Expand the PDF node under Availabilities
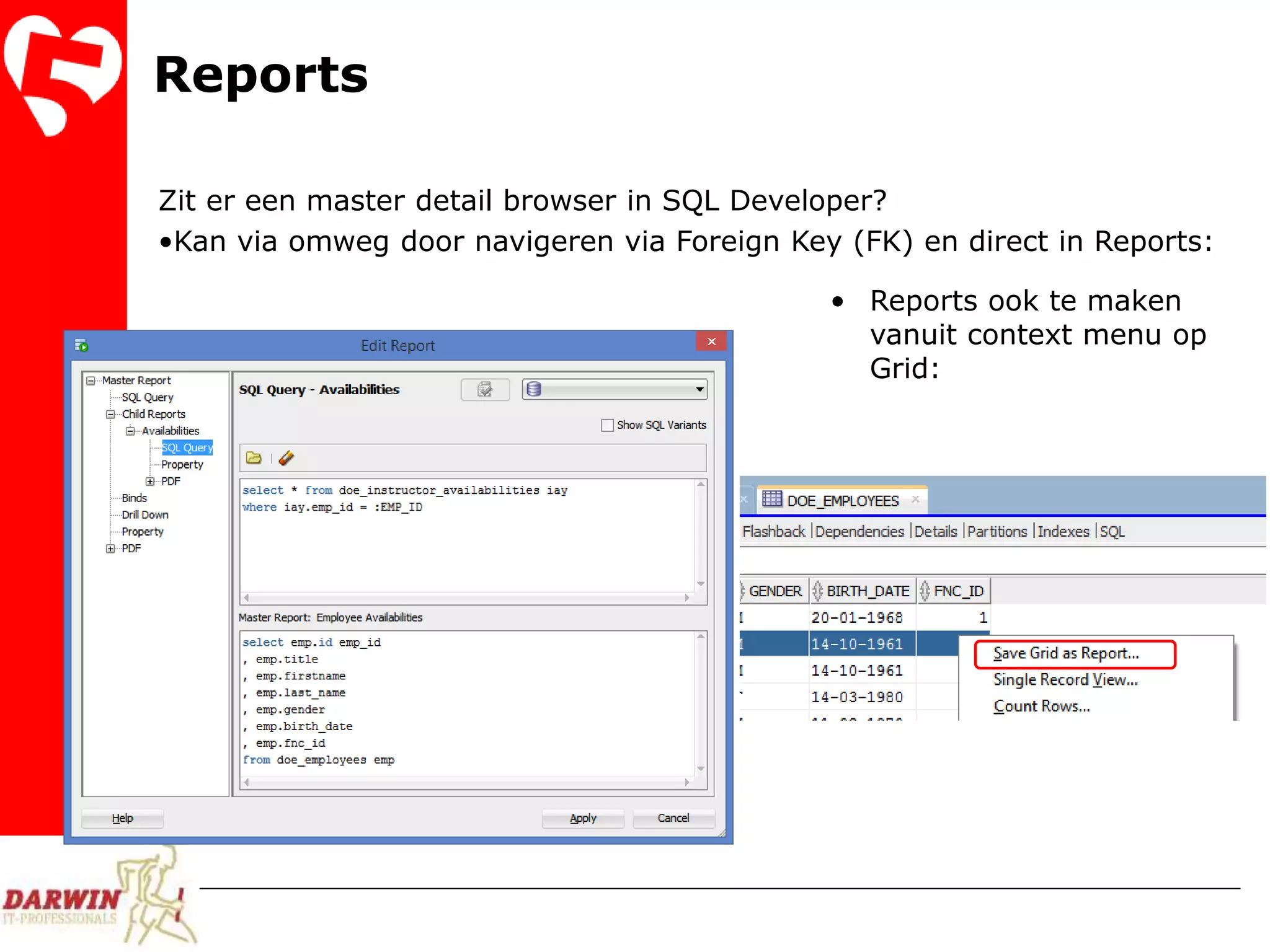 pos(151,482)
